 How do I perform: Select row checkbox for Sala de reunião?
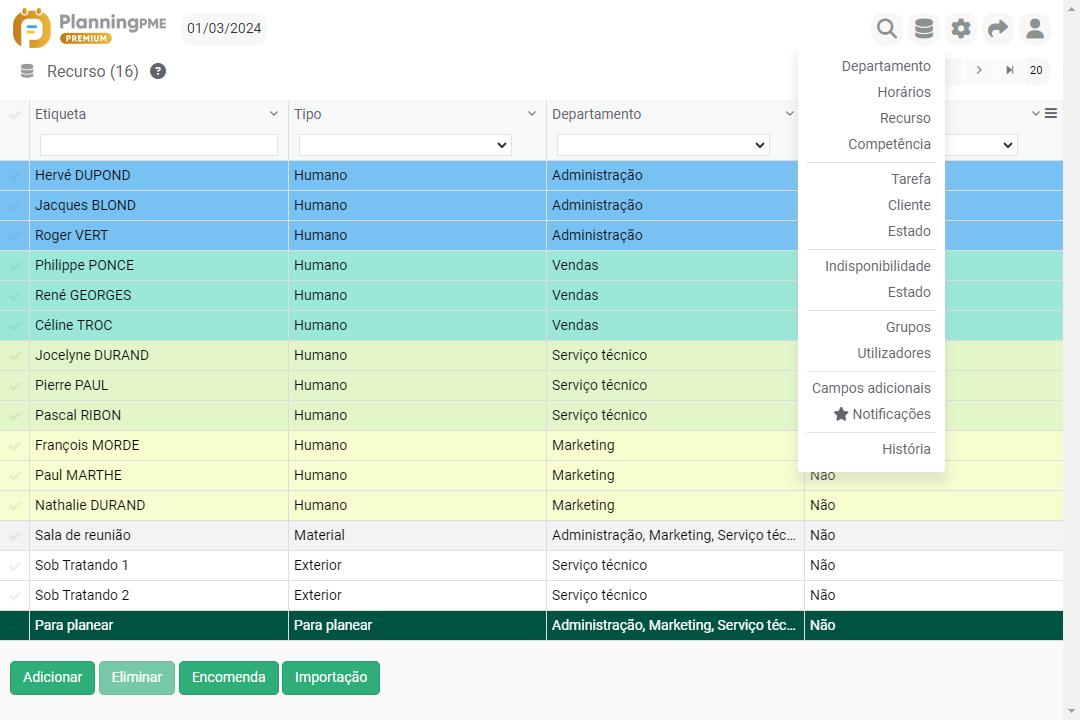14,535
